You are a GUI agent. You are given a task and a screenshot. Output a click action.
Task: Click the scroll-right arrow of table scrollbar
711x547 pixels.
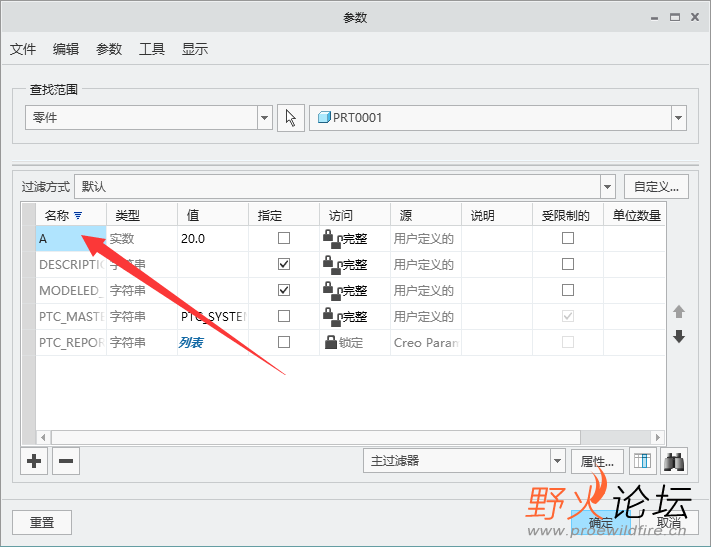(657, 438)
